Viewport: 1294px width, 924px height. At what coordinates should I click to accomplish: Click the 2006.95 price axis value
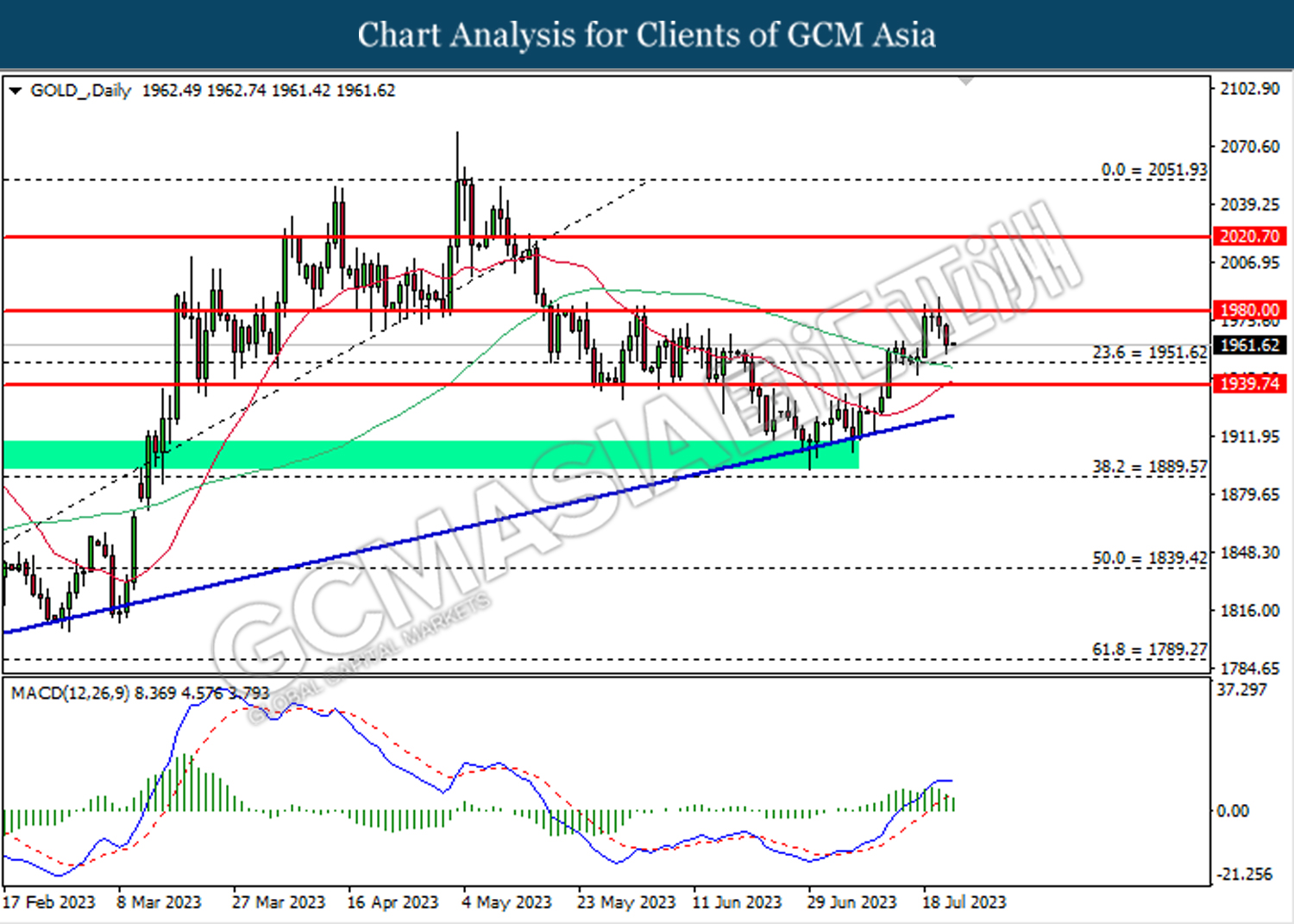(x=1249, y=262)
